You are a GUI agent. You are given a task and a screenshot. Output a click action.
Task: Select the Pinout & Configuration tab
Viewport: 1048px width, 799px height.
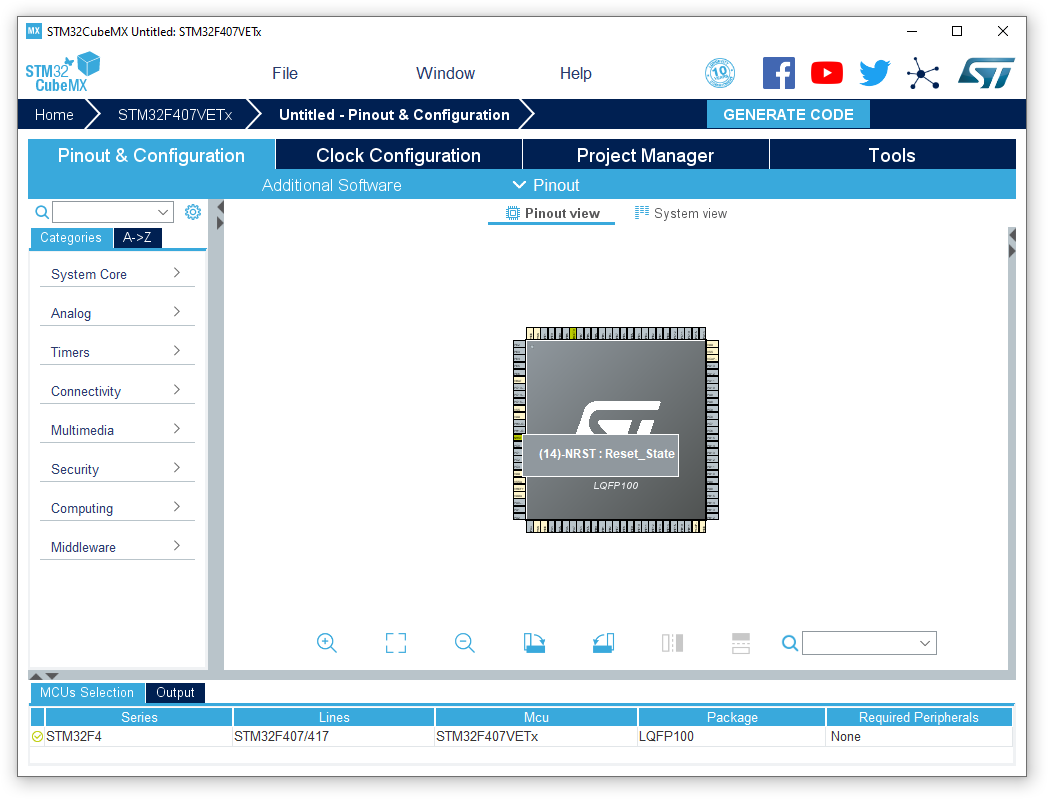click(x=151, y=155)
